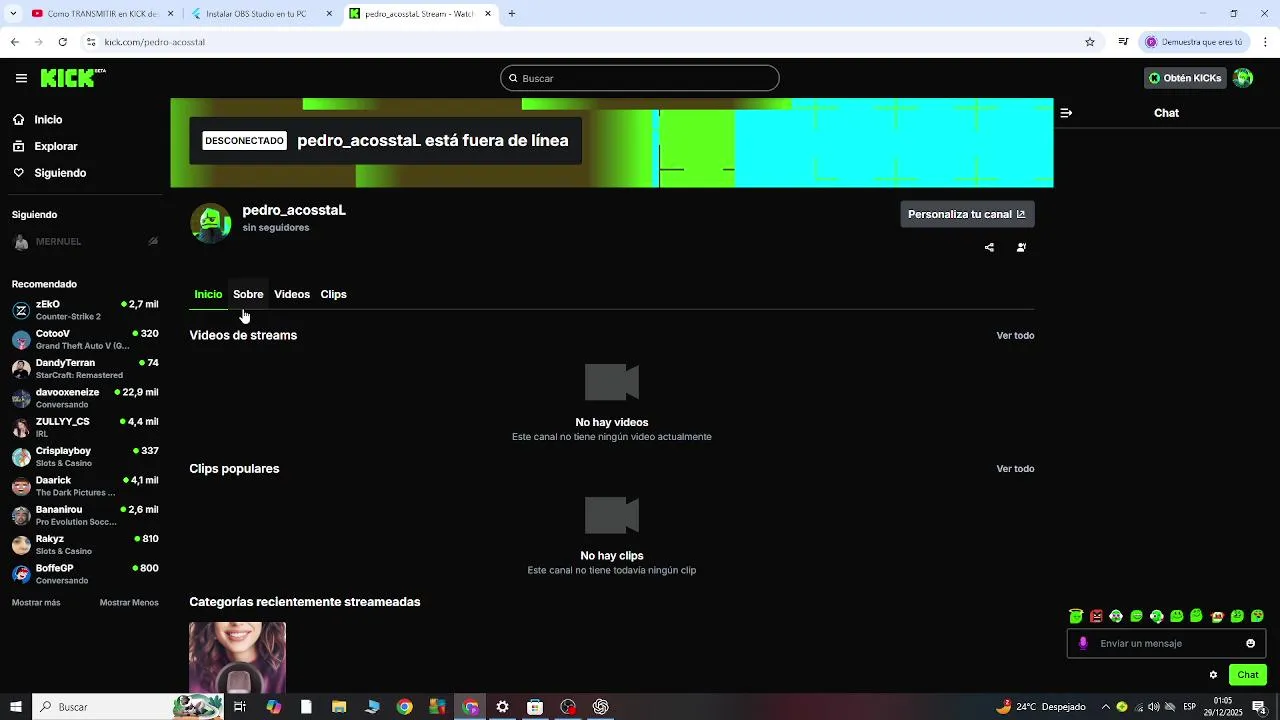
Task: Open Task View on taskbar
Action: tap(240, 707)
